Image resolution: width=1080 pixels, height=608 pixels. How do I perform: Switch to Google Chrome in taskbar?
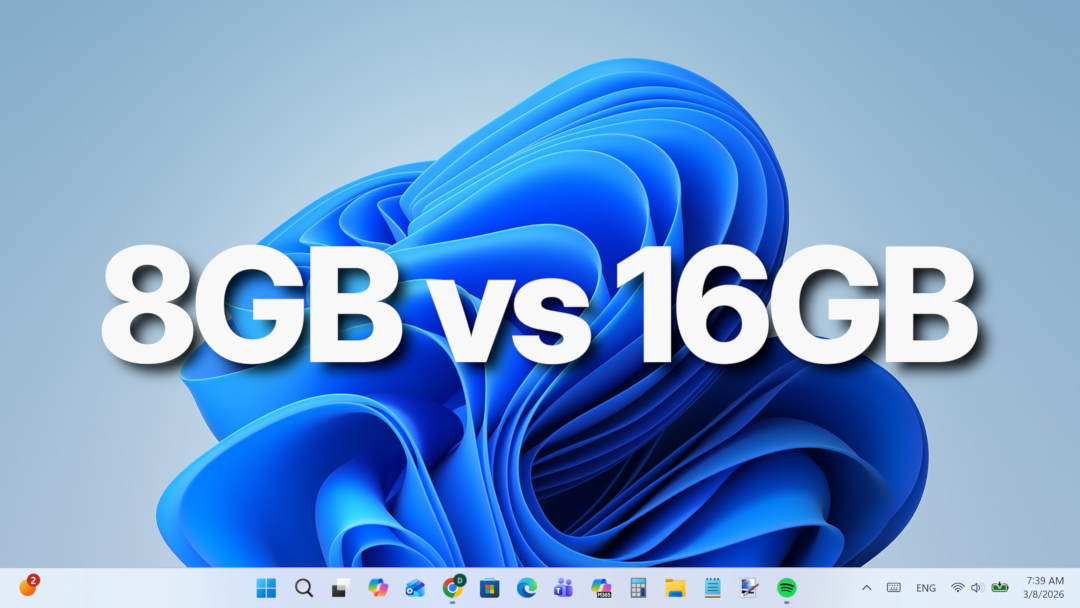point(453,587)
